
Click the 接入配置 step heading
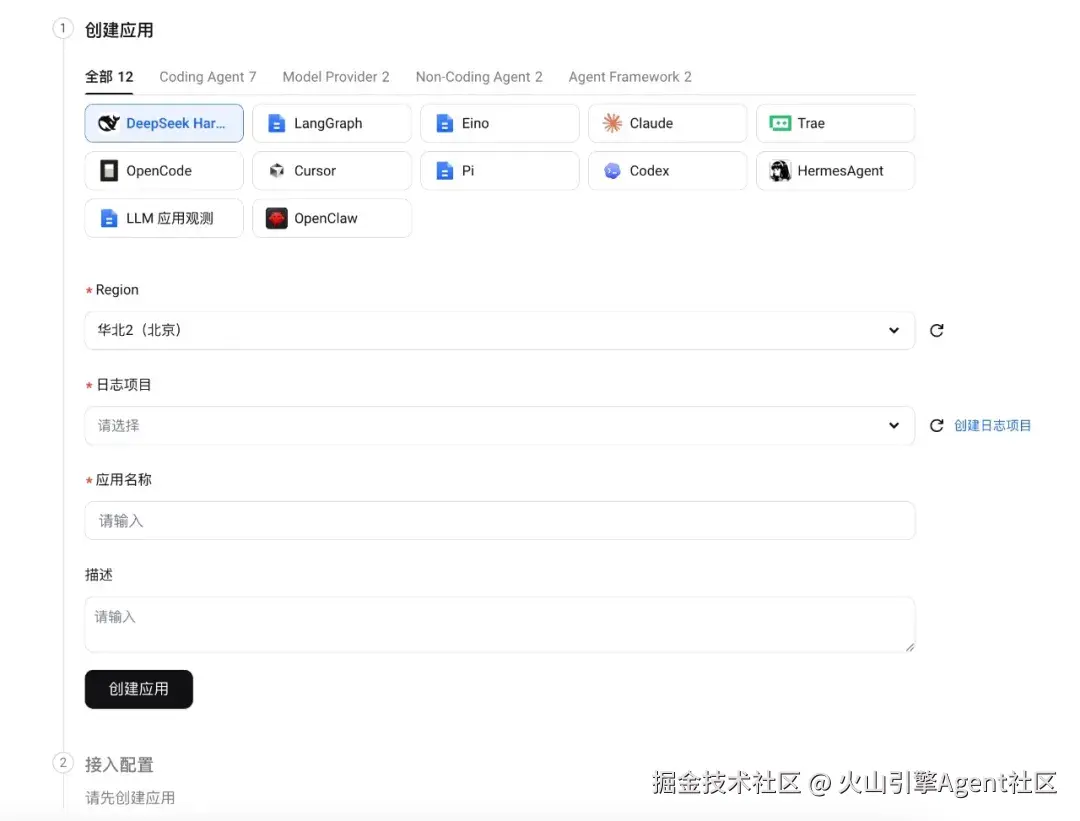coord(118,765)
